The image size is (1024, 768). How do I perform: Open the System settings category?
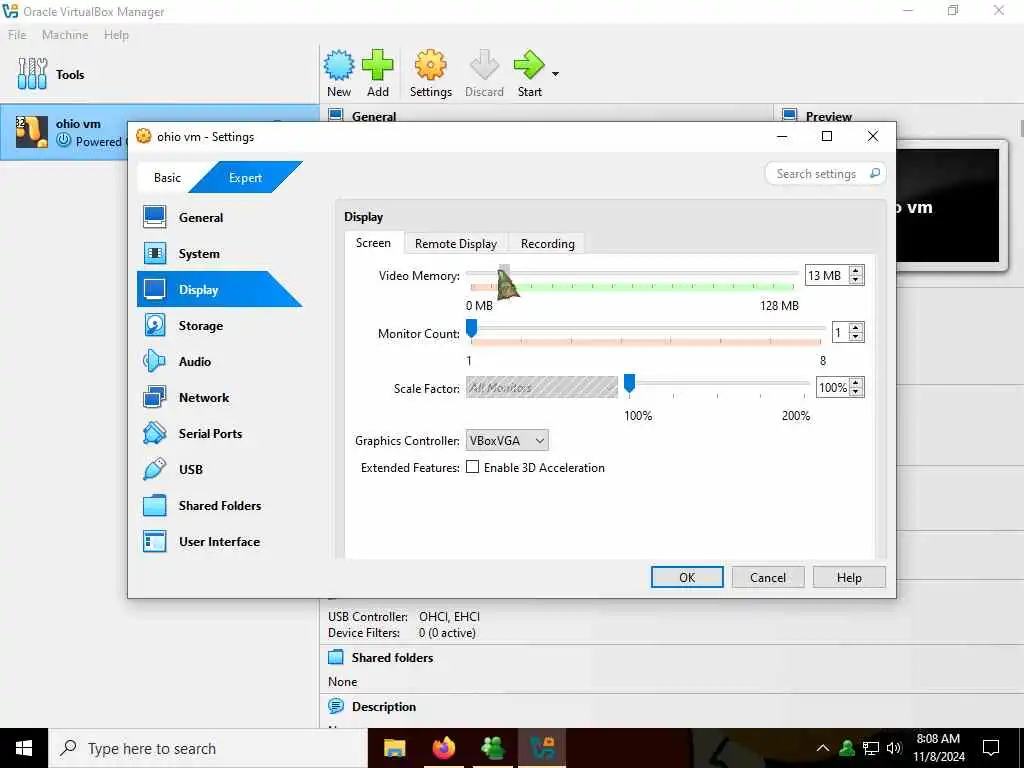200,253
